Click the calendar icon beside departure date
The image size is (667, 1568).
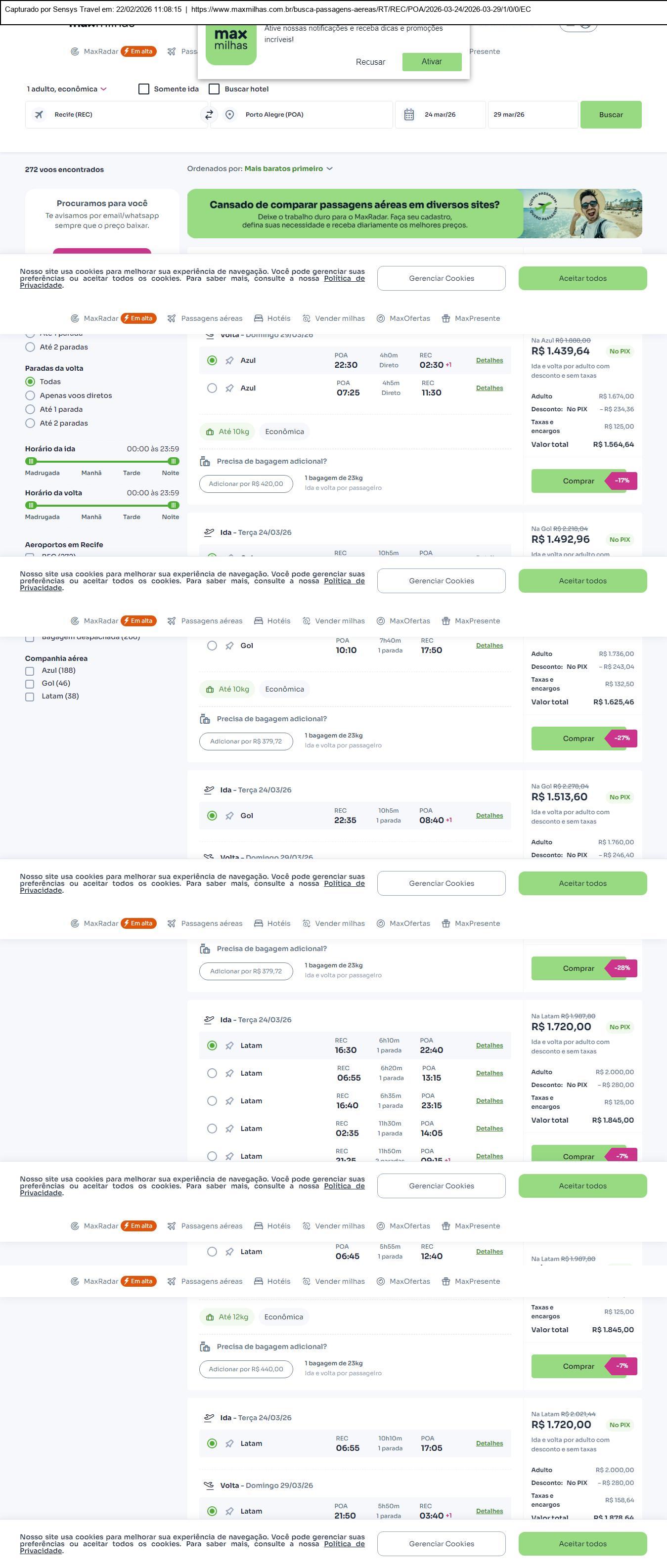point(409,114)
